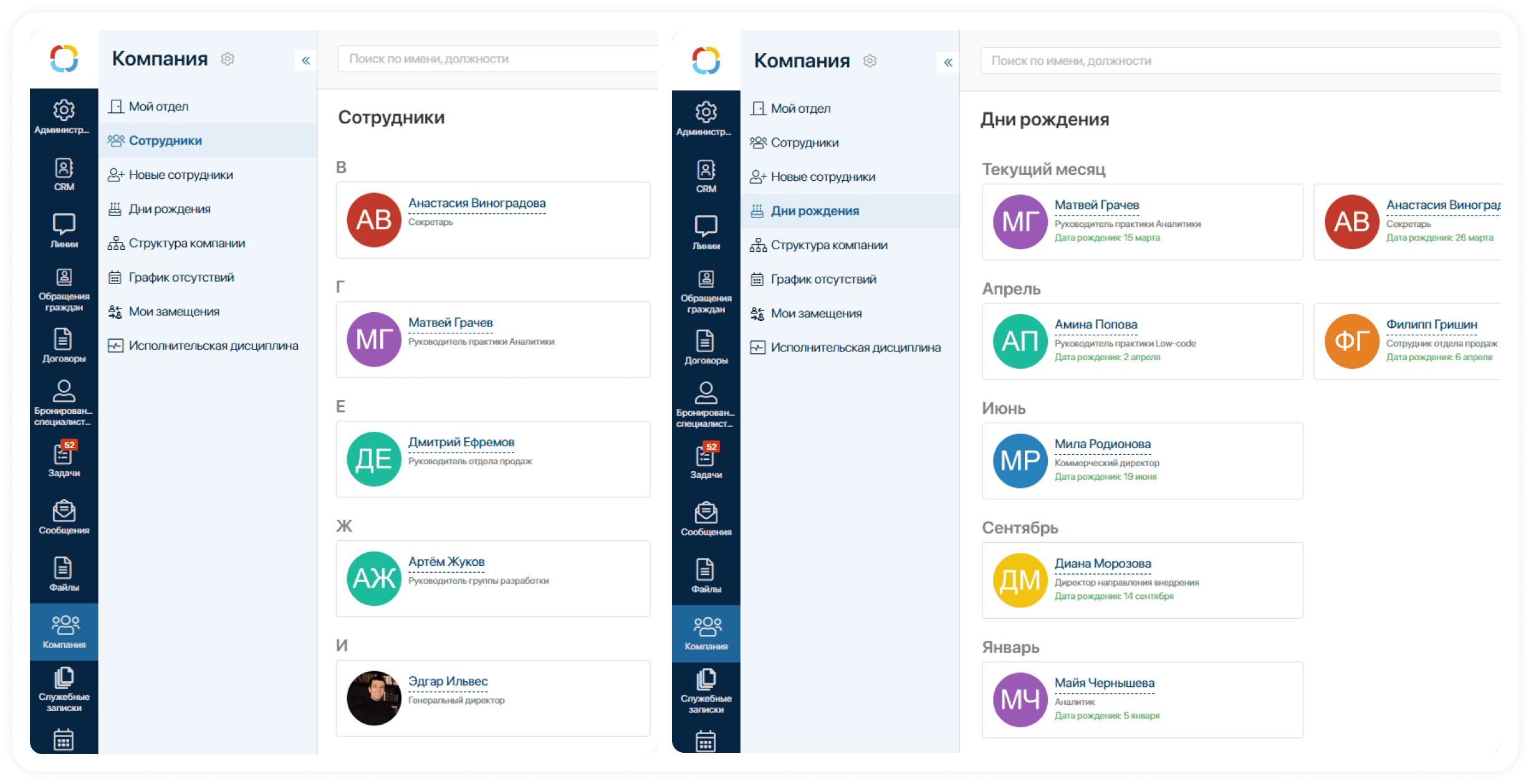This screenshot has height=784, width=1531.
Task: Open Анастасия Виноградова link in Сотрудники list
Action: pos(476,203)
